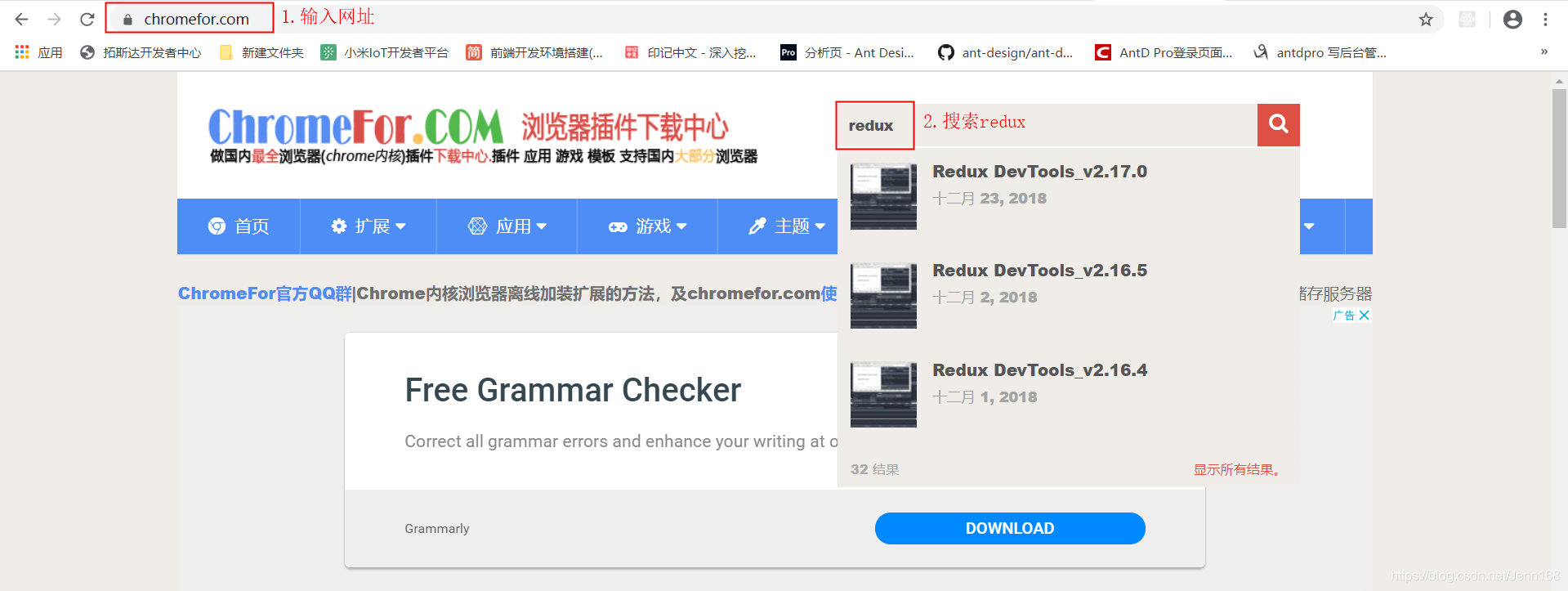Open the 应用 apps grid bookmark
Image resolution: width=1568 pixels, height=591 pixels.
coord(38,52)
